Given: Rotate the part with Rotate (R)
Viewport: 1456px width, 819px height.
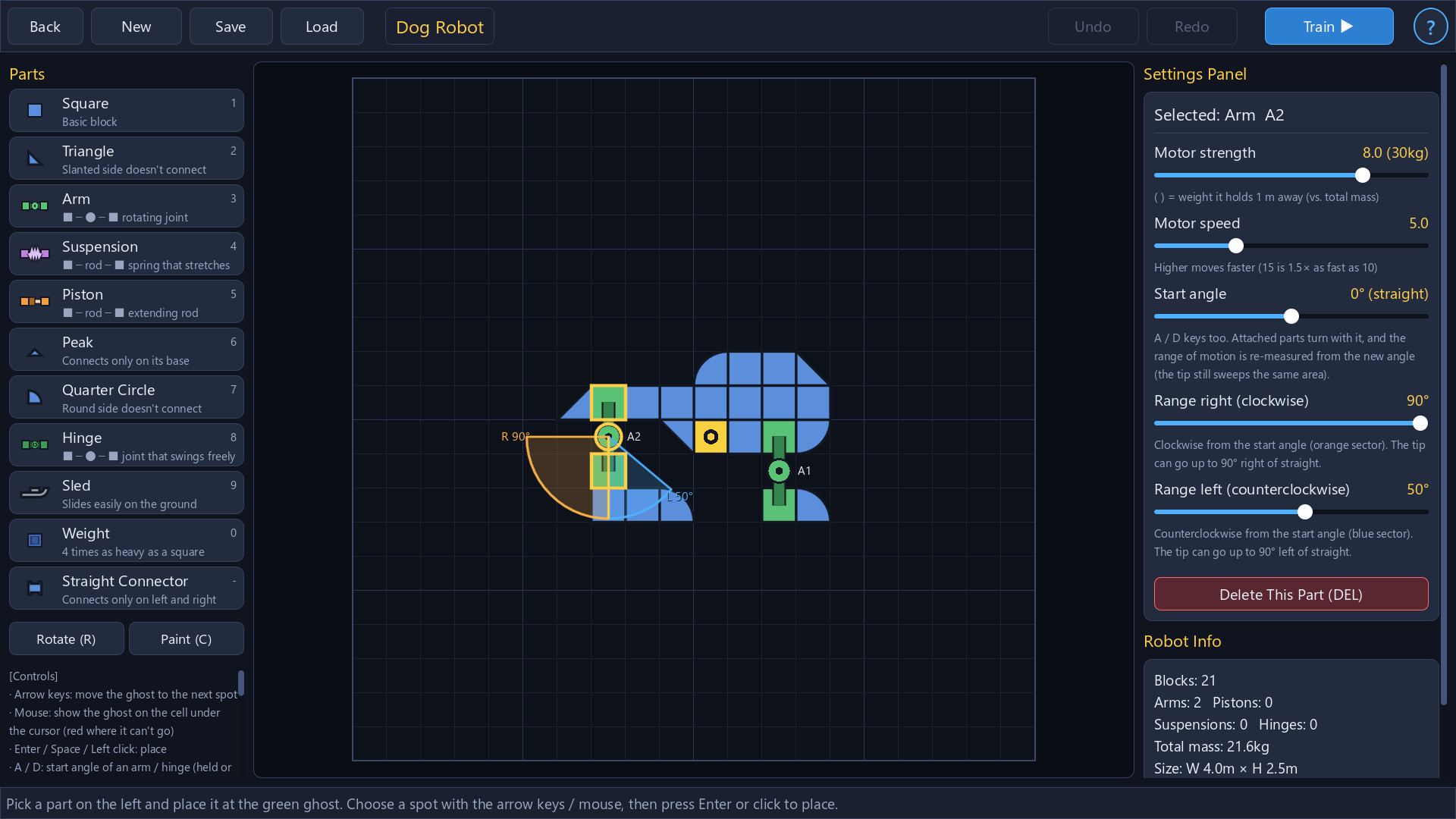Looking at the screenshot, I should 67,639.
